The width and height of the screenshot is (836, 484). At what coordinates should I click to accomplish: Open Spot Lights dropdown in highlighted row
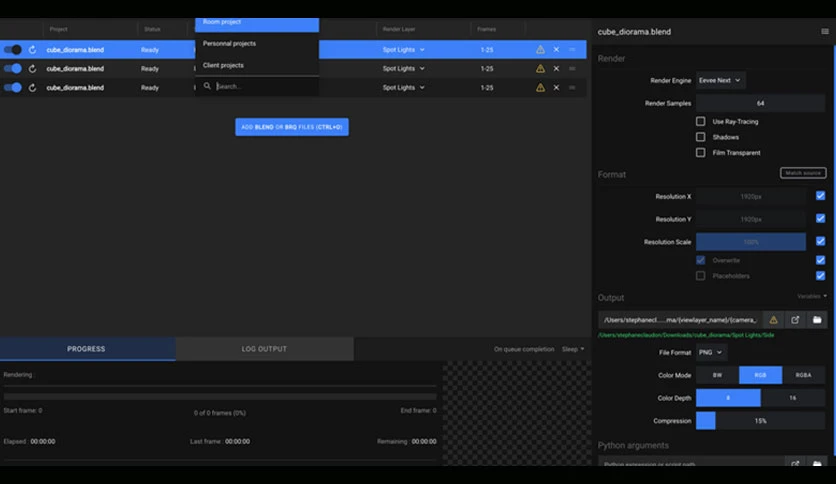tap(404, 50)
